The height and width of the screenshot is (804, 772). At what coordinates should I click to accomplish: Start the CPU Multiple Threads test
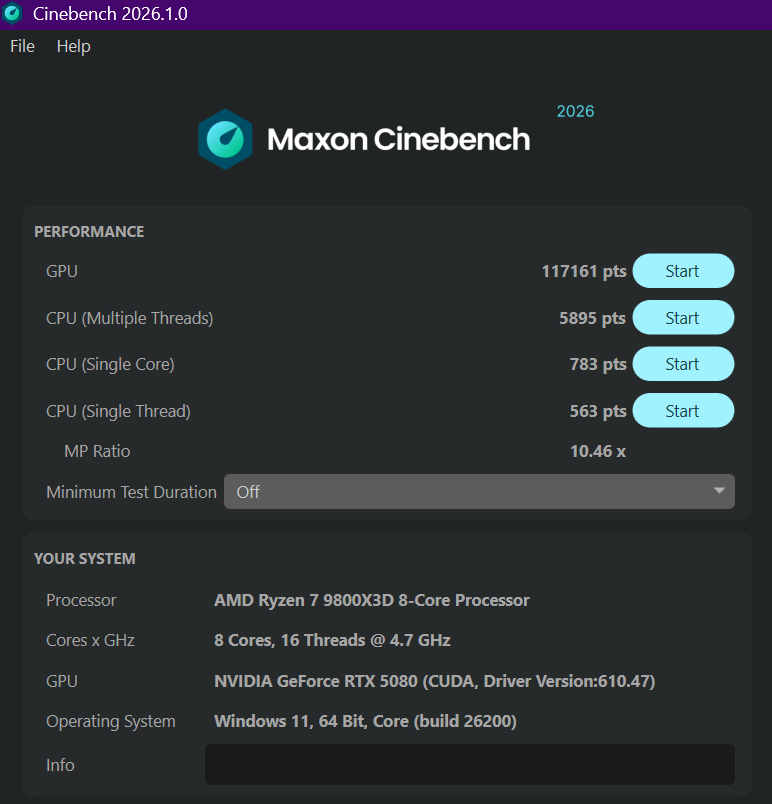(683, 317)
